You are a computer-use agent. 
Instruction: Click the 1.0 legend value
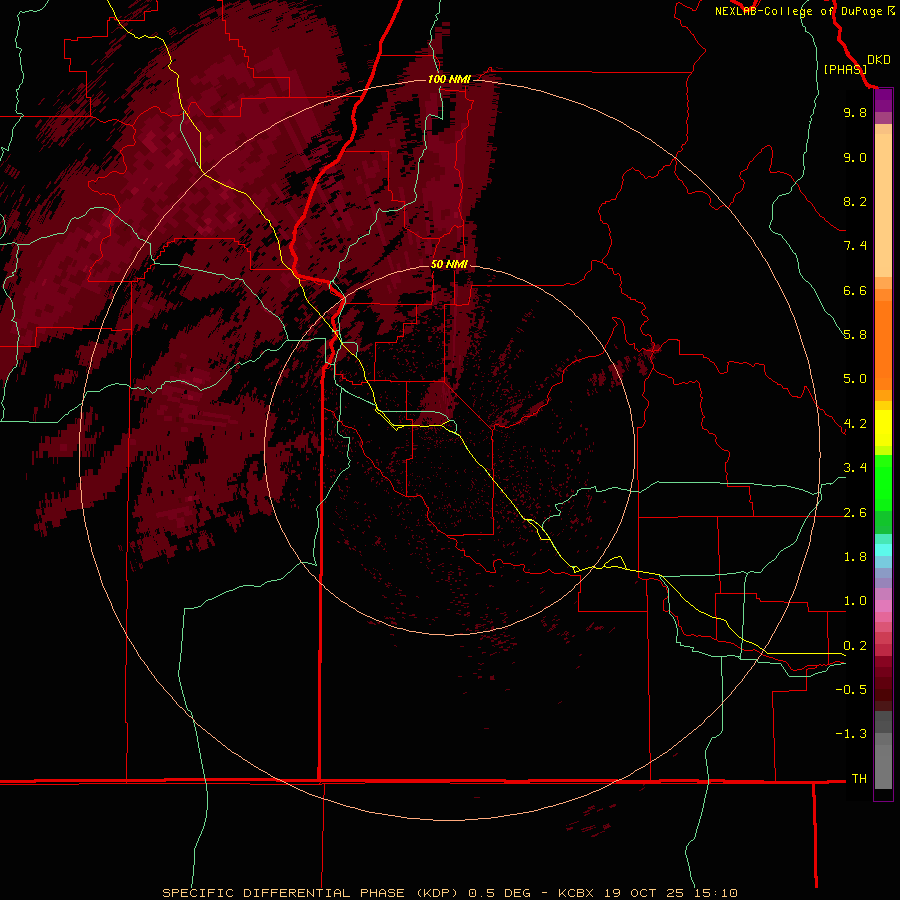(x=855, y=601)
